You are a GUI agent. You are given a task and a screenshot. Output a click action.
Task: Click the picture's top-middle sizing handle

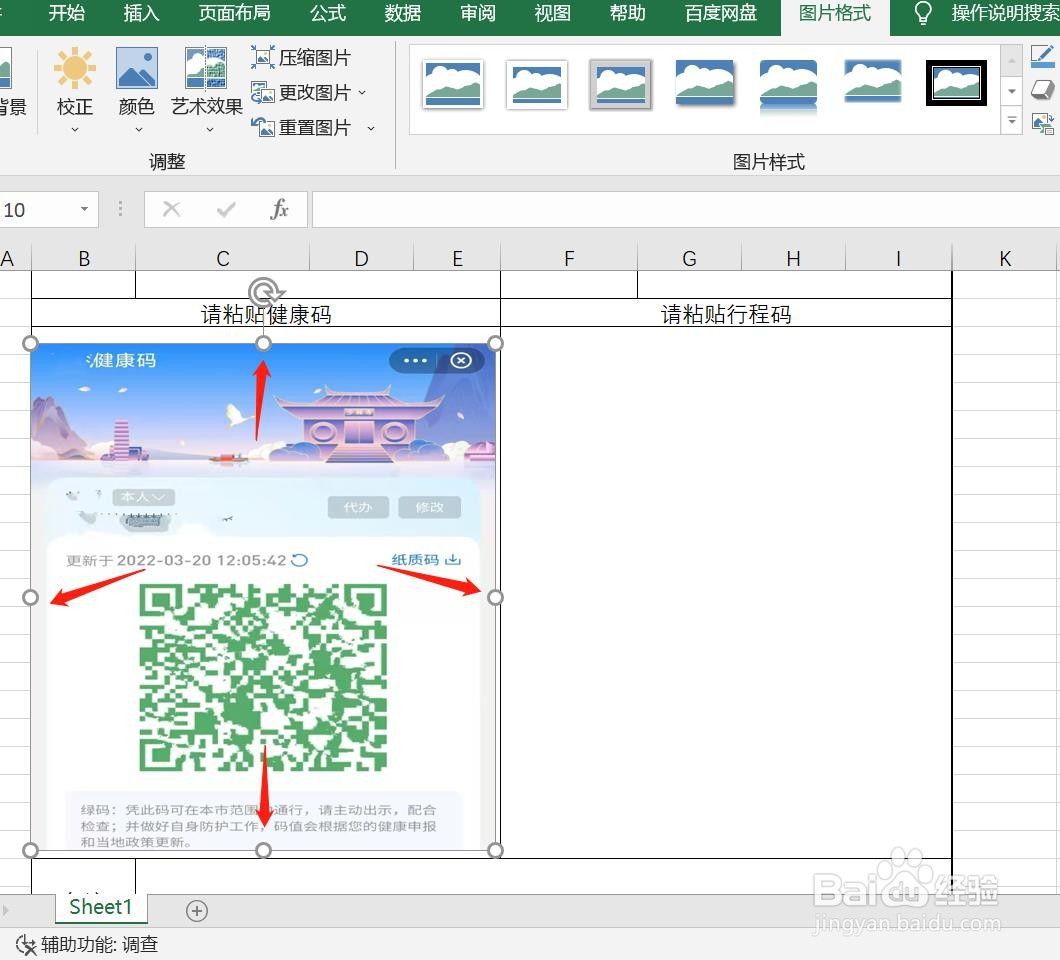click(264, 343)
